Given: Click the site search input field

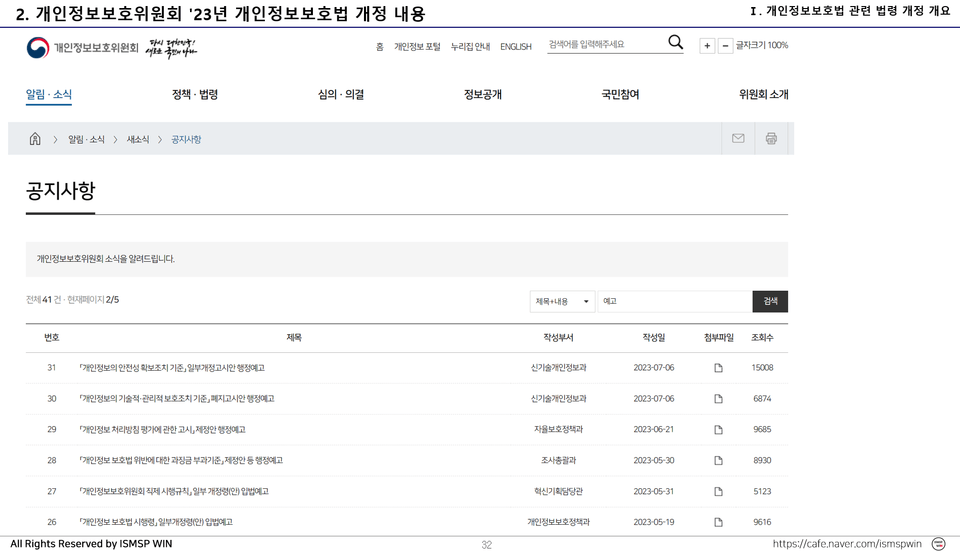Looking at the screenshot, I should coord(606,44).
